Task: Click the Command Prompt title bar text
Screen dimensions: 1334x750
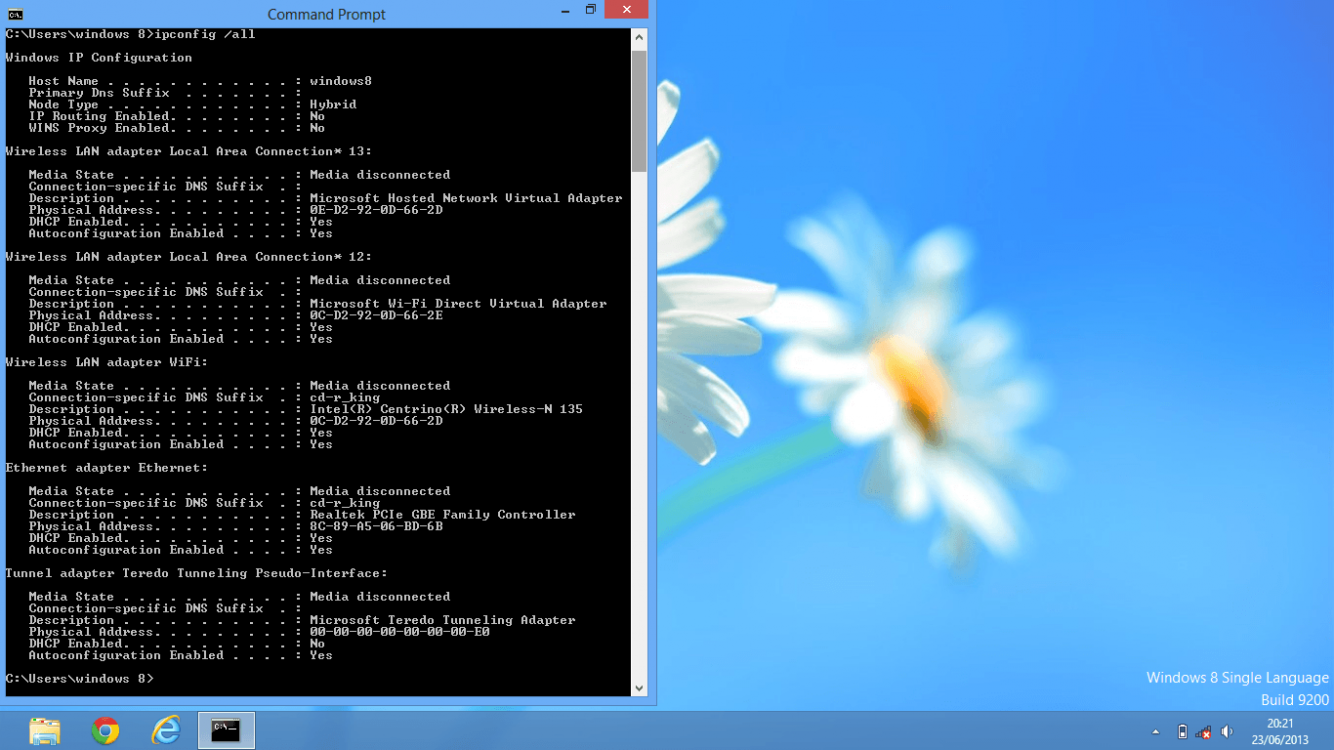Action: (326, 14)
